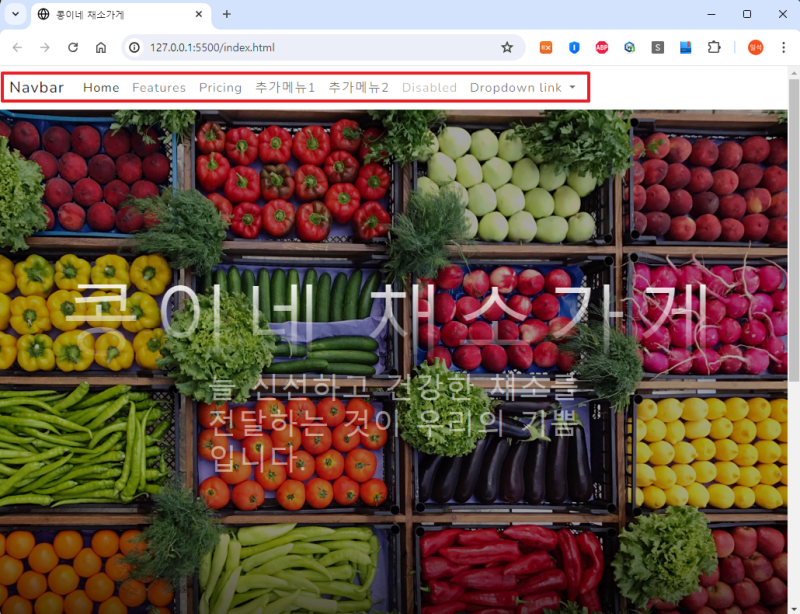Open the orange profile avatar
This screenshot has width=800, height=614.
[755, 47]
